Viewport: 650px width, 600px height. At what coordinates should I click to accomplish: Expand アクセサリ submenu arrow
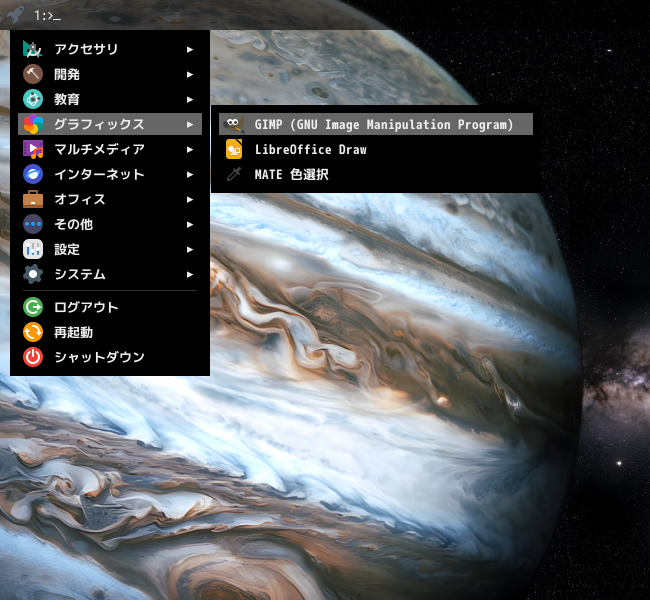(190, 49)
